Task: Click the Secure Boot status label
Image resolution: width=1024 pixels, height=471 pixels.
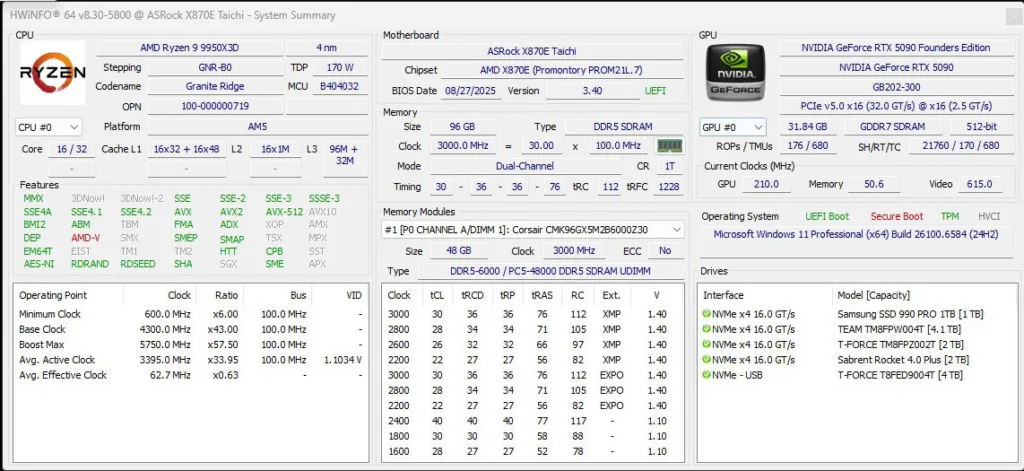Action: click(x=897, y=216)
